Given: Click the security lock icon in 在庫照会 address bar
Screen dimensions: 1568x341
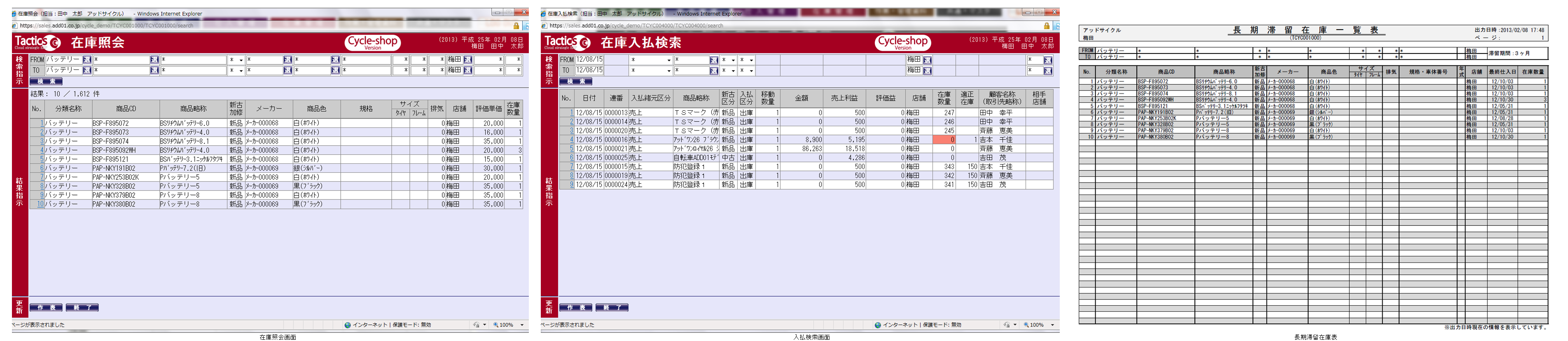Looking at the screenshot, I should tap(516, 26).
